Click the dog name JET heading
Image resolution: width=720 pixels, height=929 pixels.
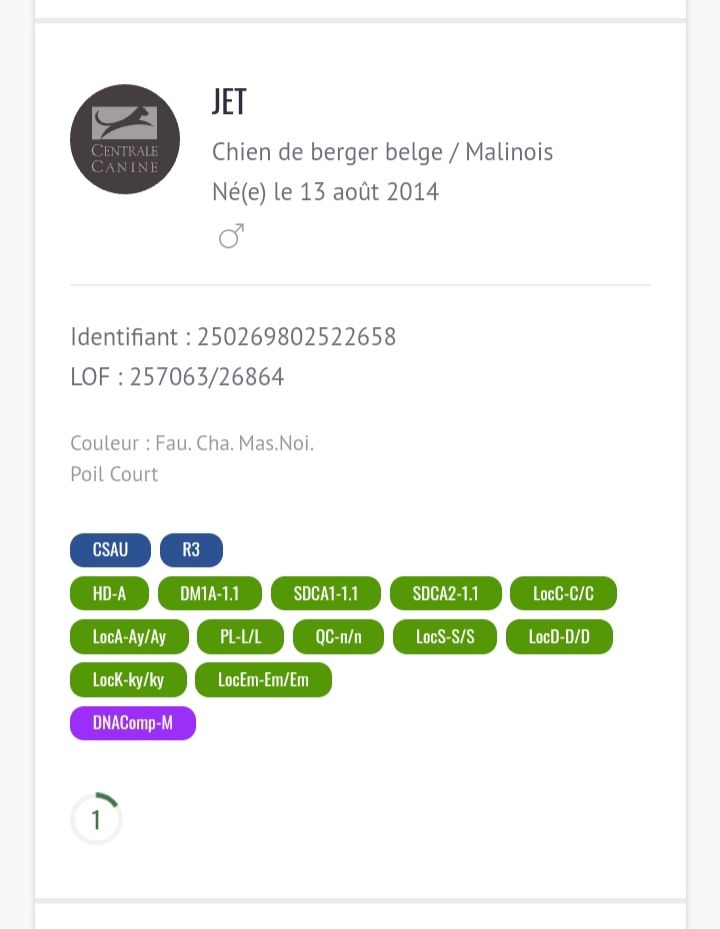(229, 102)
